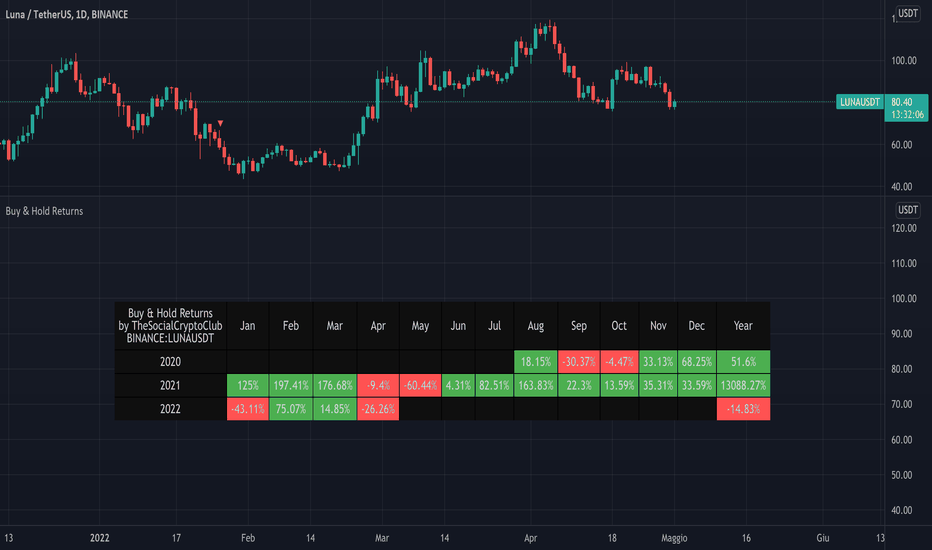932x550 pixels.
Task: Select the Oct column header
Action: coord(619,326)
